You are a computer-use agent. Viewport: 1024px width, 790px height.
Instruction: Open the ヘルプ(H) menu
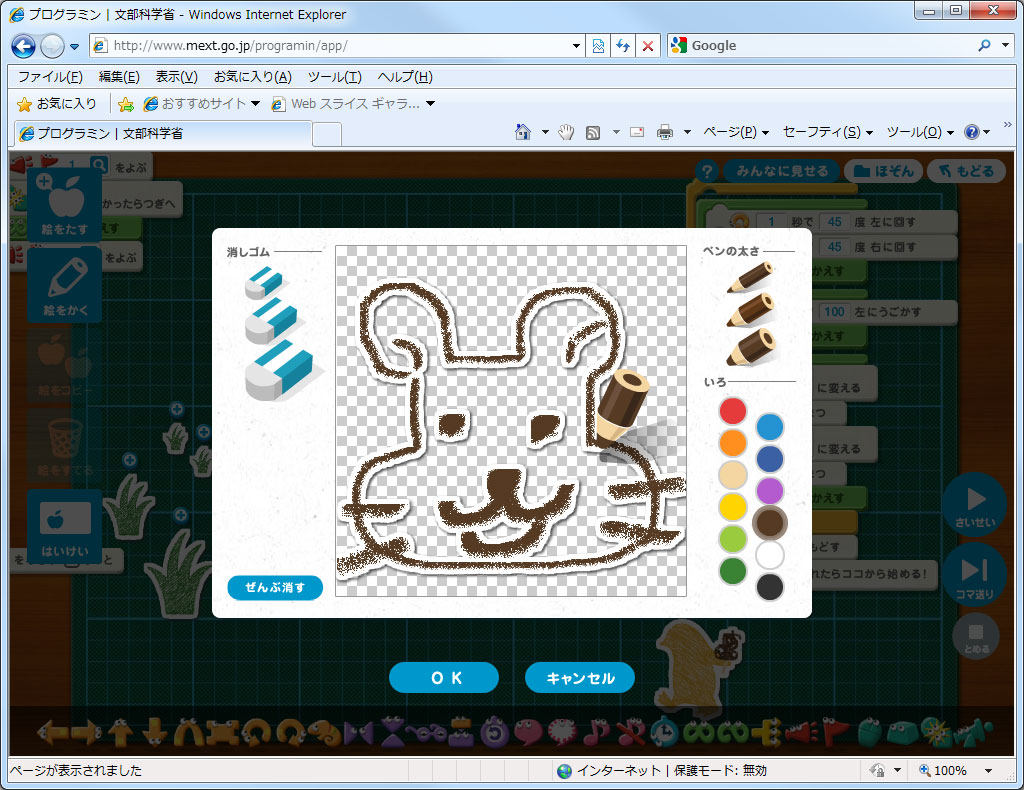(x=405, y=77)
